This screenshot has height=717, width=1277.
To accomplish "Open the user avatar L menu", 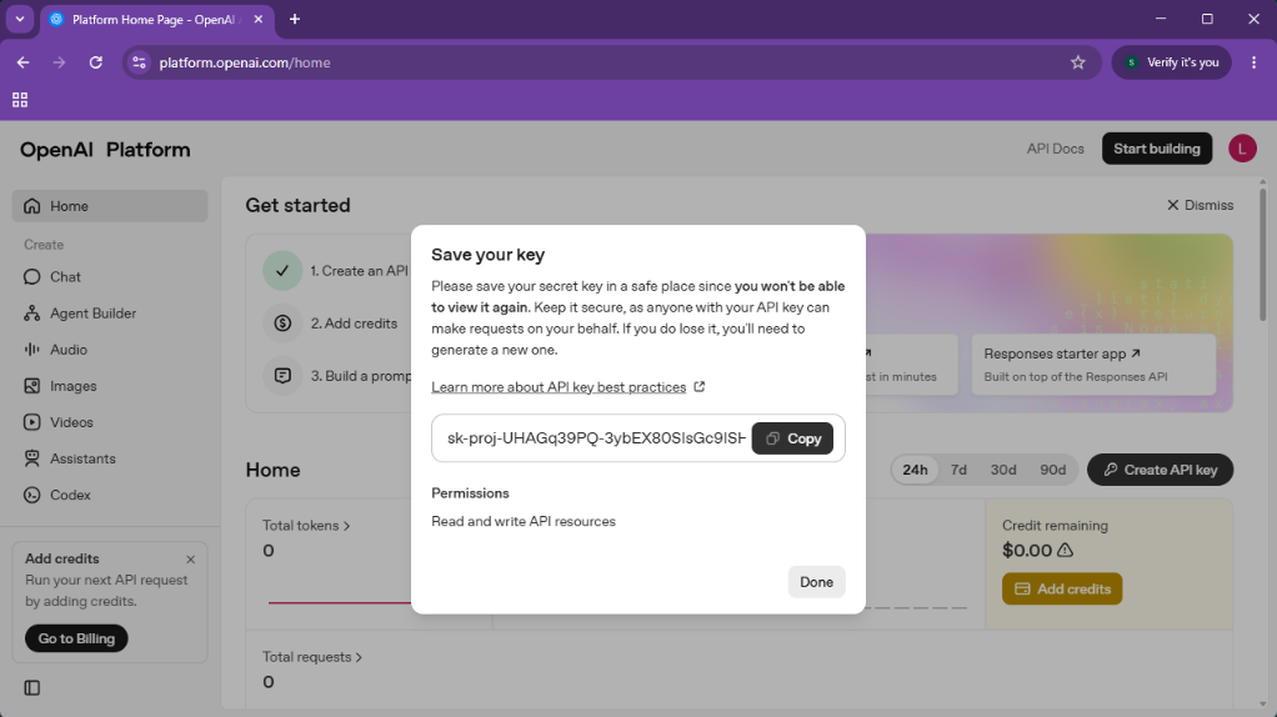I will (1242, 149).
